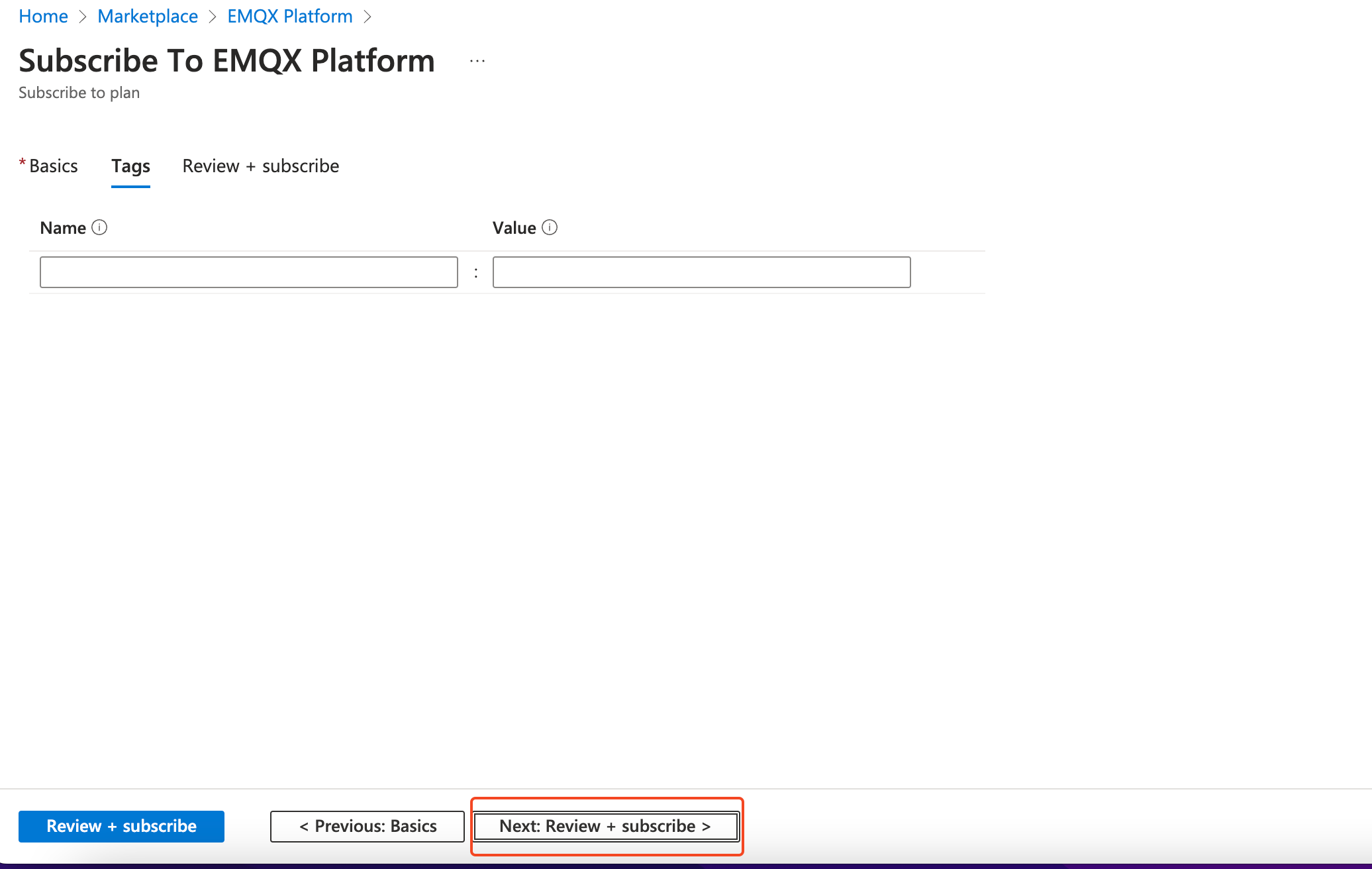The image size is (1372, 869).
Task: Open EMQX Platform breadcrumb link
Action: click(x=289, y=17)
